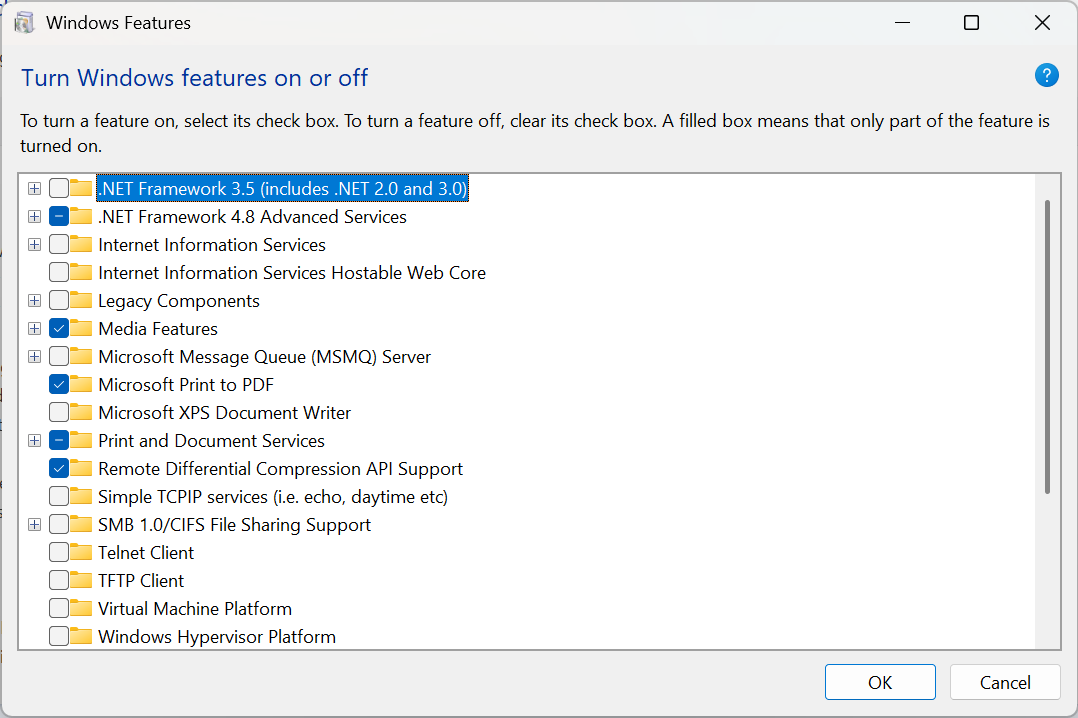Toggle the partially-filled .NET Framework 4.8 box
1078x718 pixels.
point(60,216)
